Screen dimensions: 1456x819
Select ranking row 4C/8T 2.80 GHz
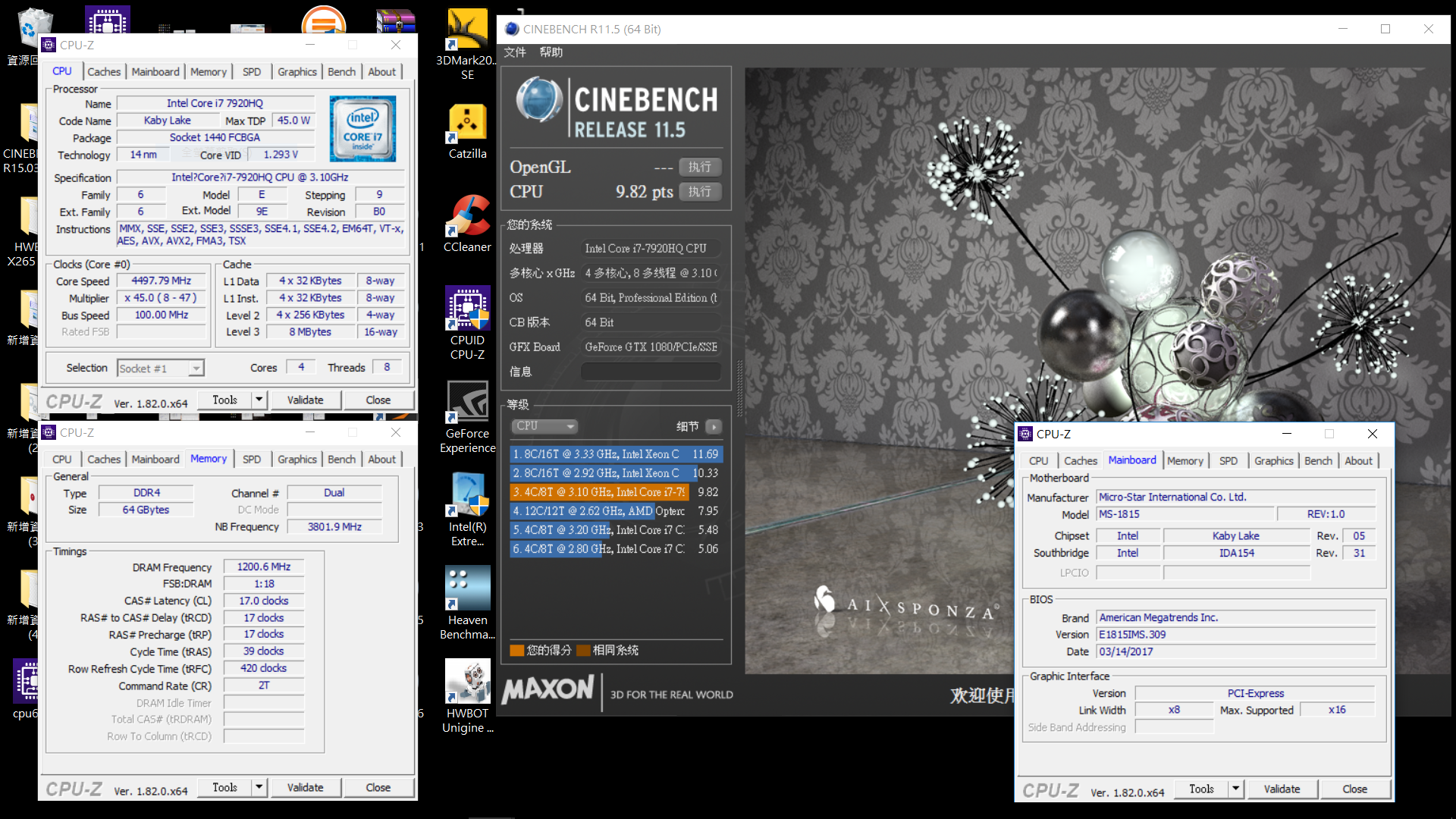point(616,549)
